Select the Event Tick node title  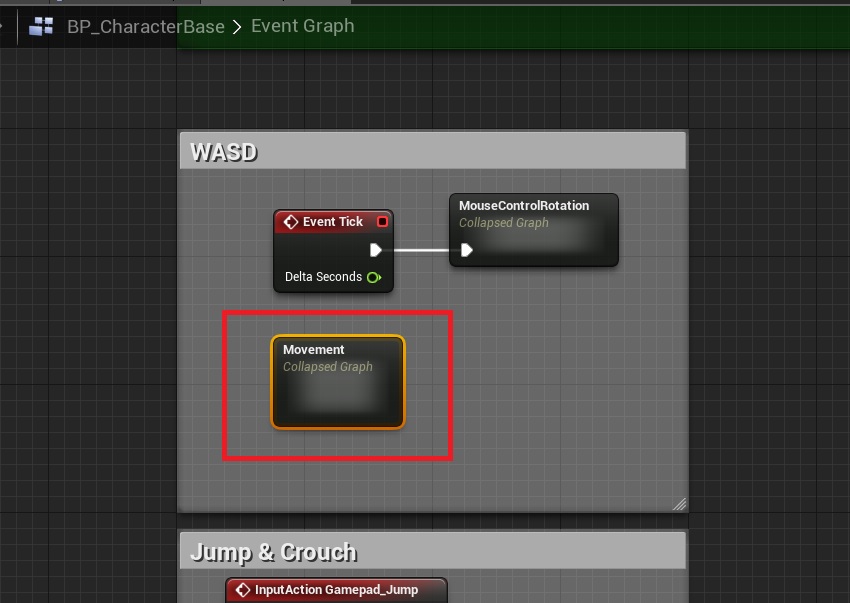tap(332, 222)
